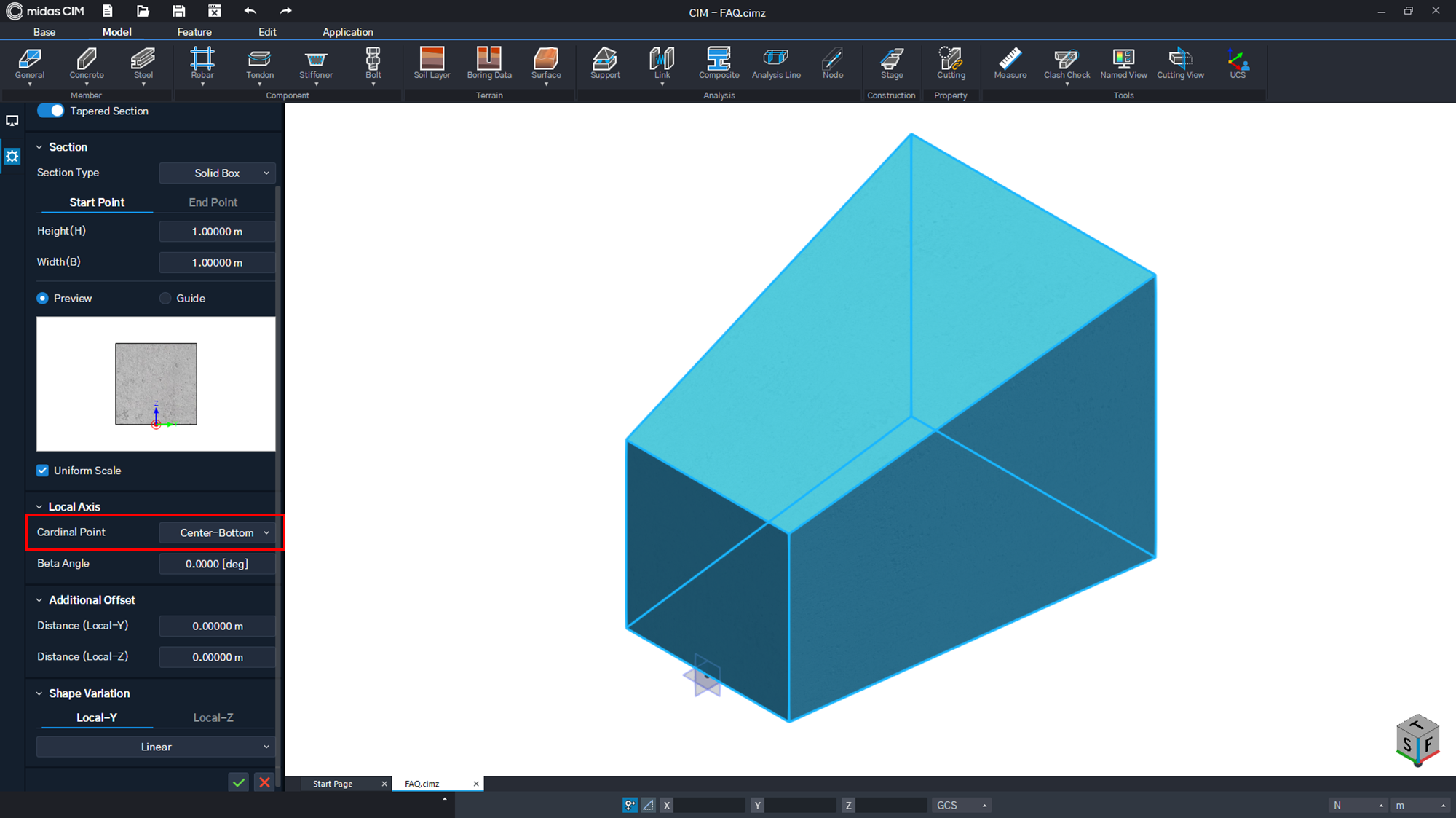The height and width of the screenshot is (818, 1456).
Task: Close the FAQ.cimz document tab
Action: (x=476, y=784)
